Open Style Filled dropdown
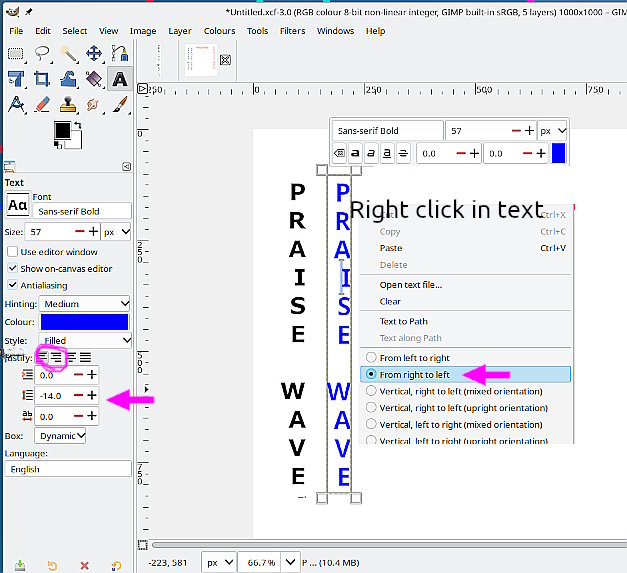This screenshot has height=573, width=627. pyautogui.click(x=84, y=341)
